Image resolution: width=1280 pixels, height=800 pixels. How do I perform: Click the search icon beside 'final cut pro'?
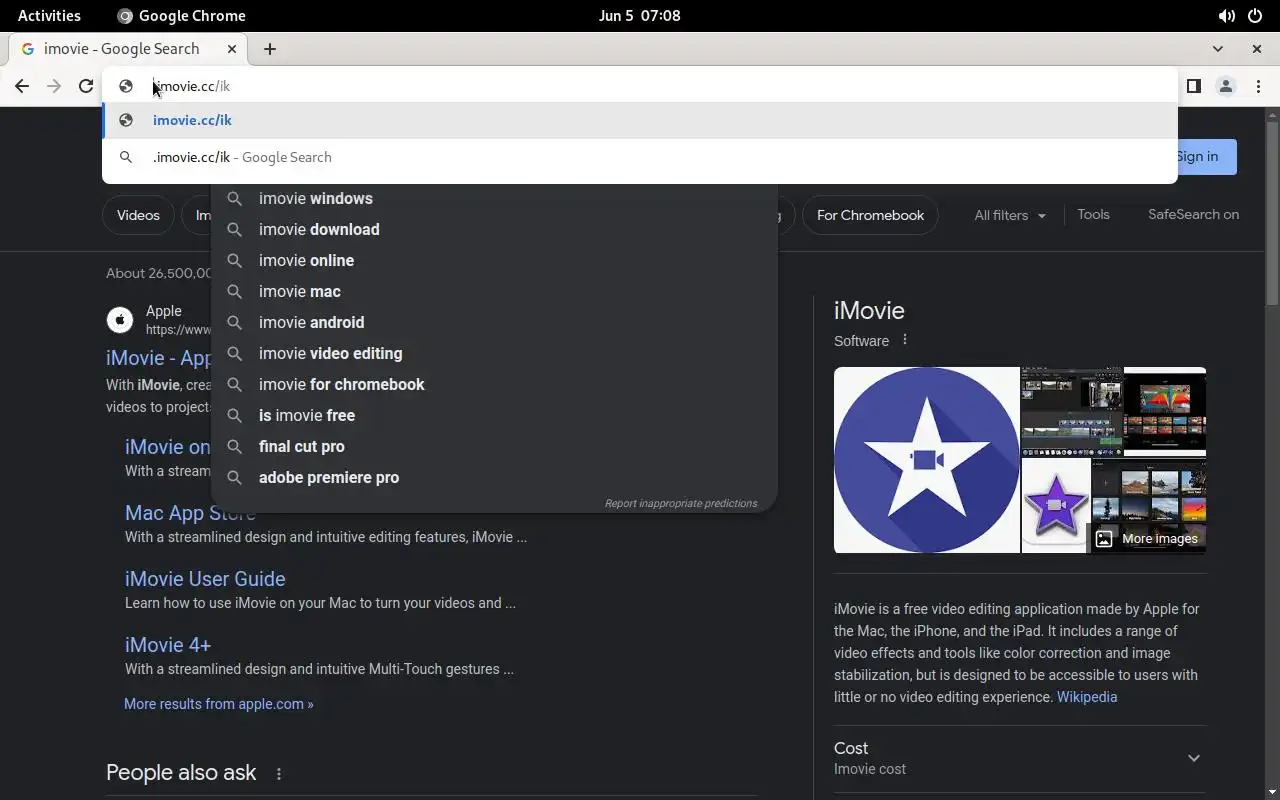coord(235,446)
